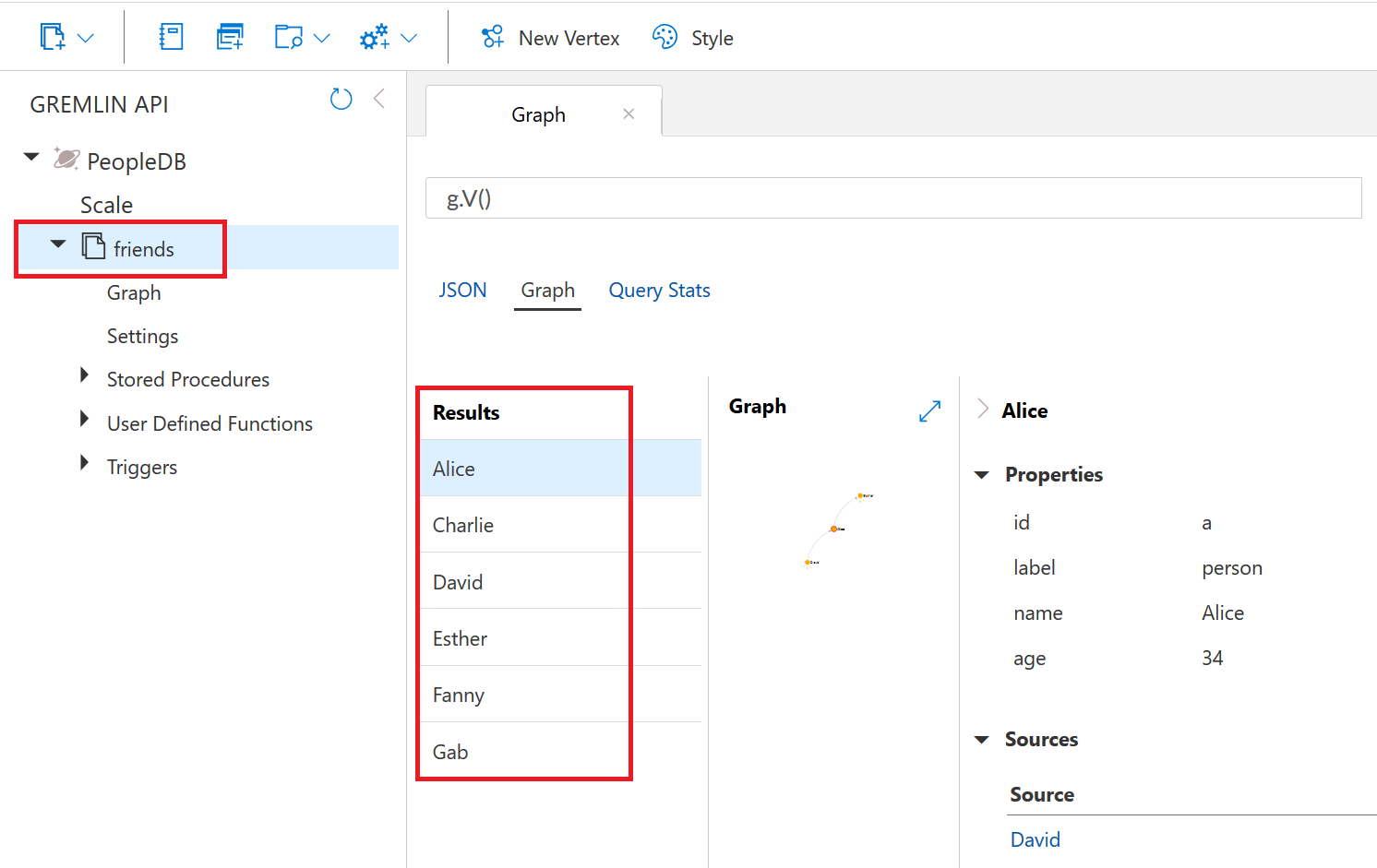Close the Graph tab
The width and height of the screenshot is (1377, 868).
[x=629, y=114]
